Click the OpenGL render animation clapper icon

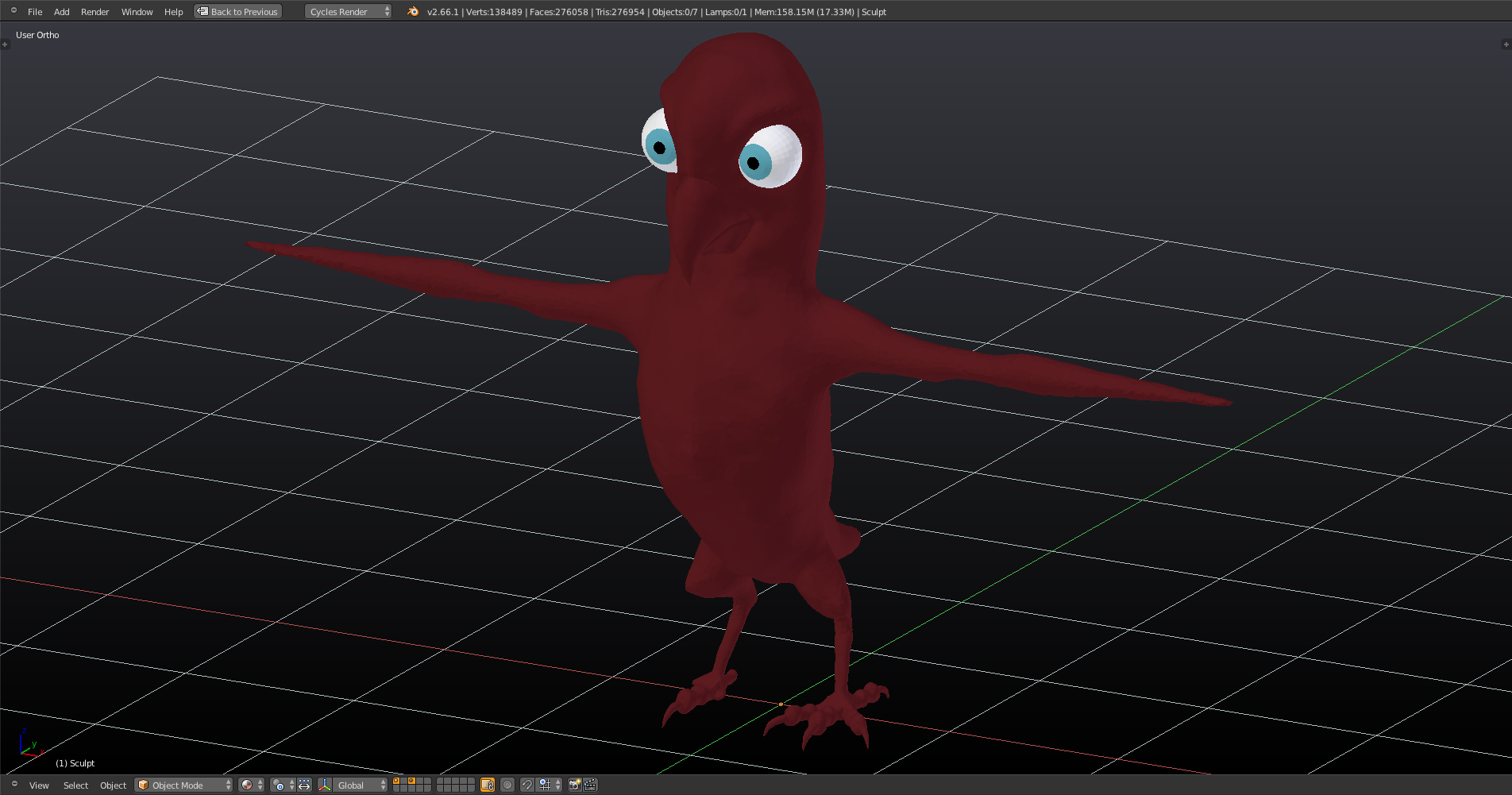[x=590, y=785]
